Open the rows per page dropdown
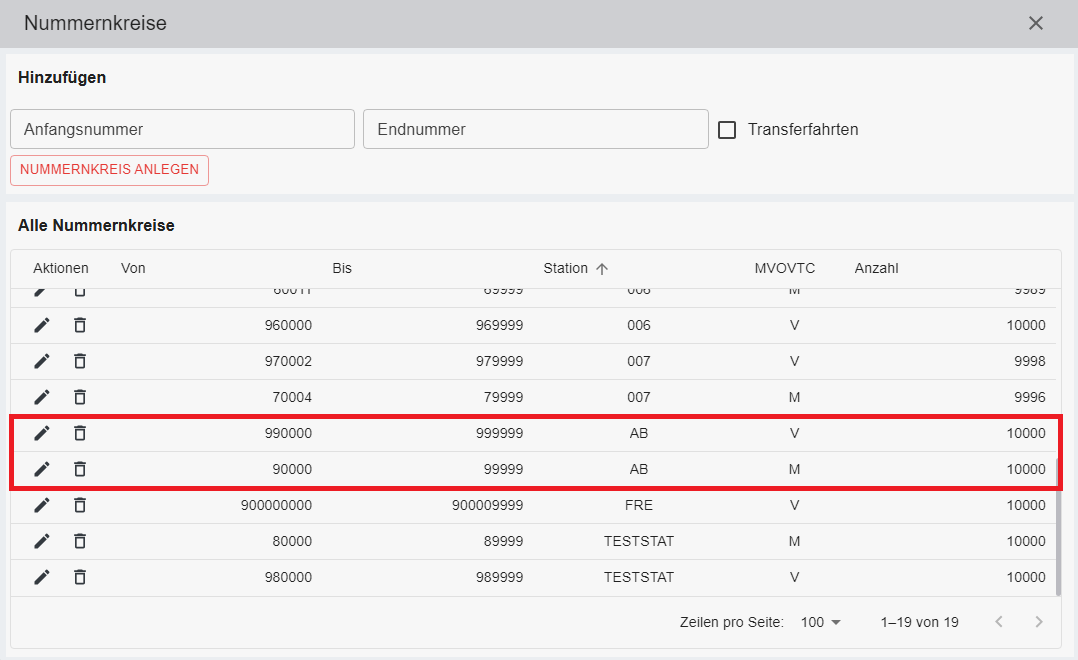 tap(821, 622)
